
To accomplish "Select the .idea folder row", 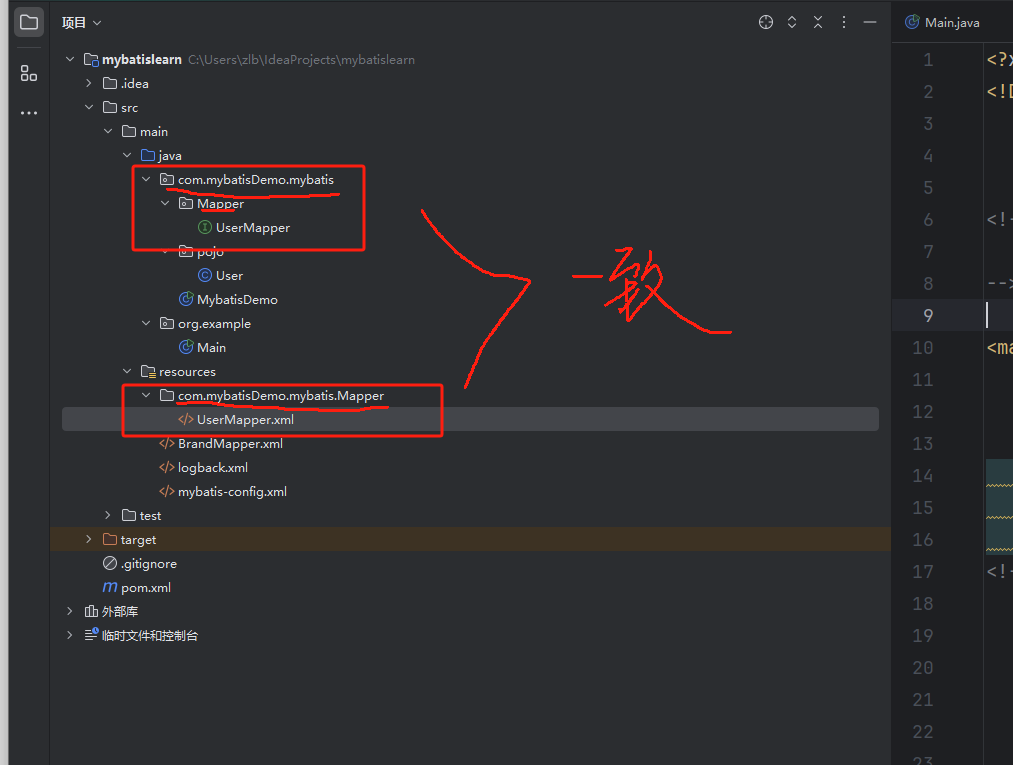I will point(470,83).
